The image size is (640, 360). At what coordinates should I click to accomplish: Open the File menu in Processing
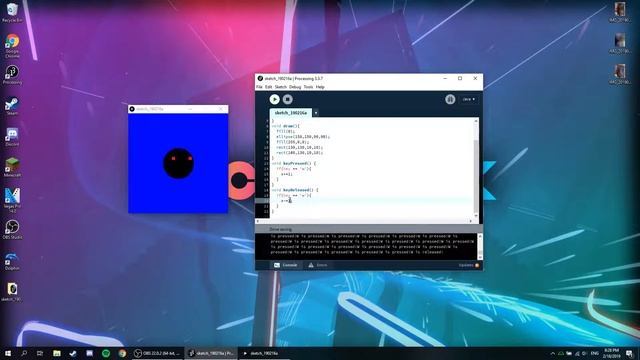coord(259,87)
